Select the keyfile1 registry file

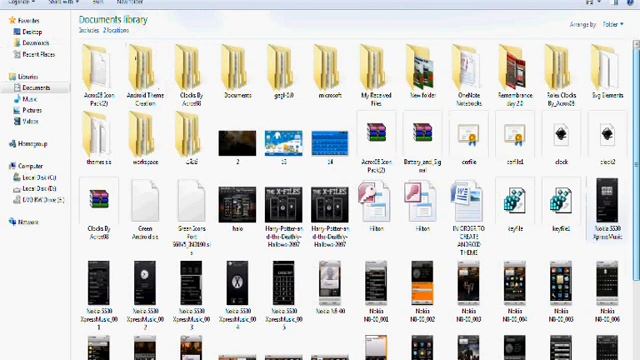(561, 205)
